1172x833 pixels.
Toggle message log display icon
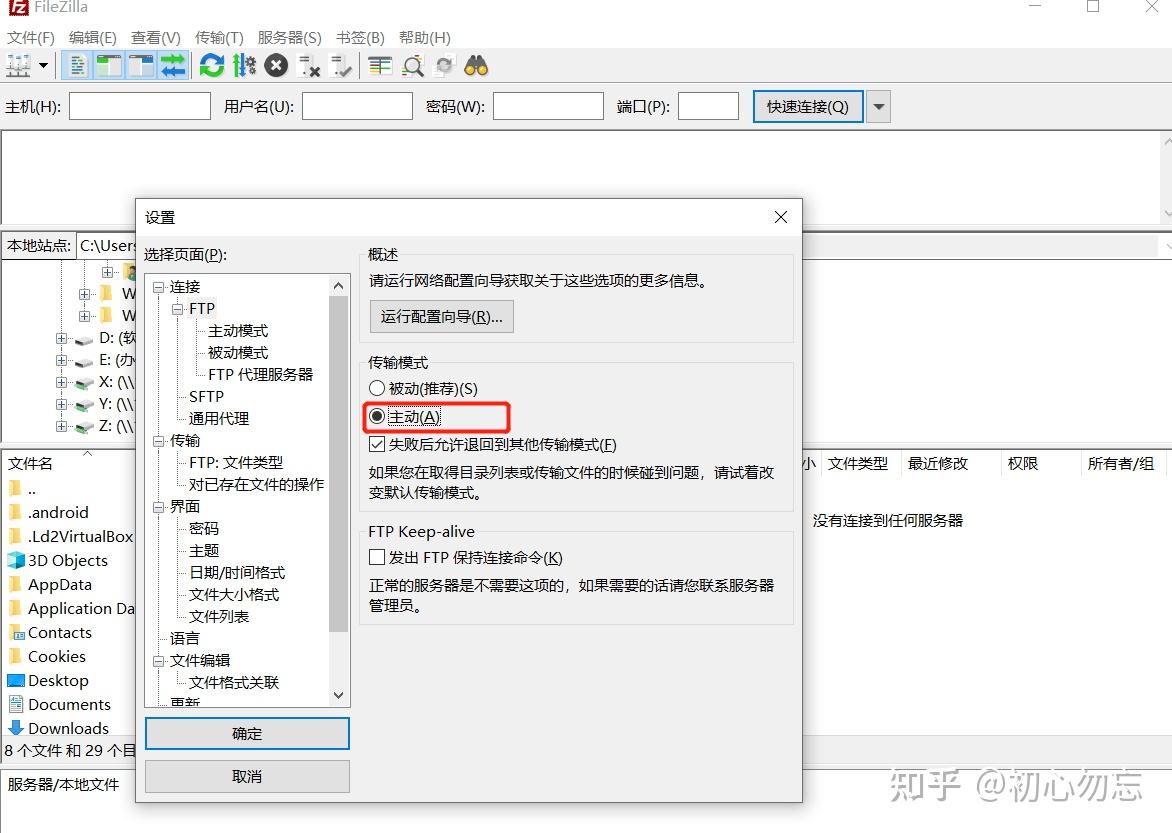77,66
